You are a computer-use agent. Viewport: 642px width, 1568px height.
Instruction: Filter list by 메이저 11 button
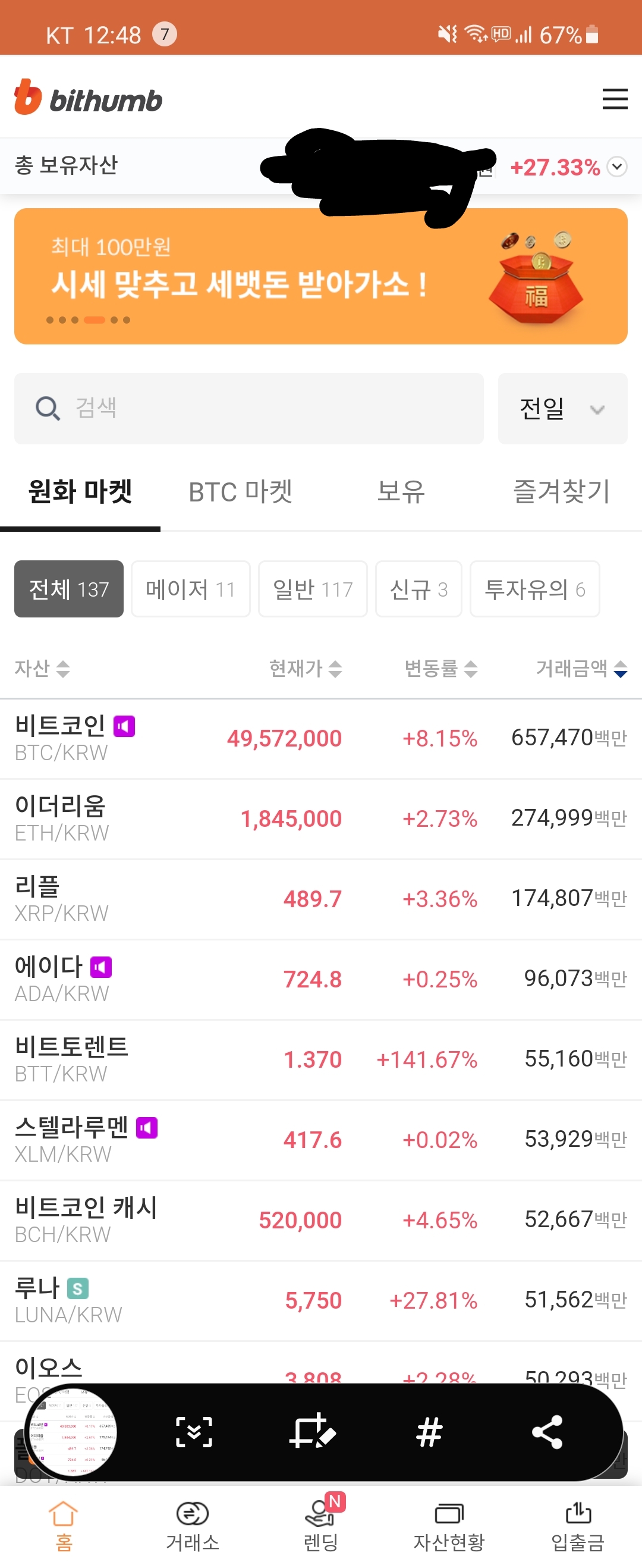pos(190,589)
